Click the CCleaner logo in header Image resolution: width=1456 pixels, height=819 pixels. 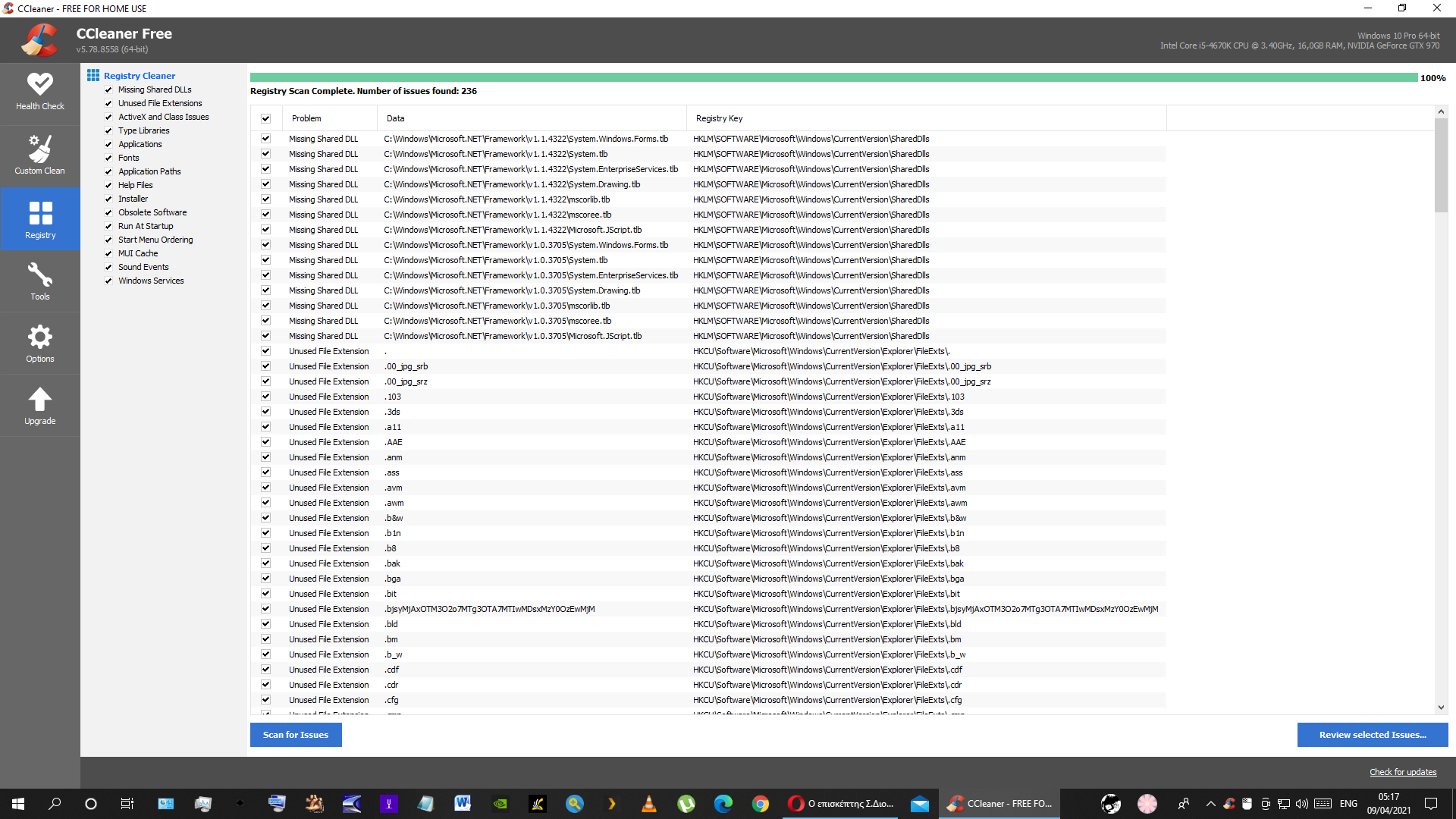point(39,40)
